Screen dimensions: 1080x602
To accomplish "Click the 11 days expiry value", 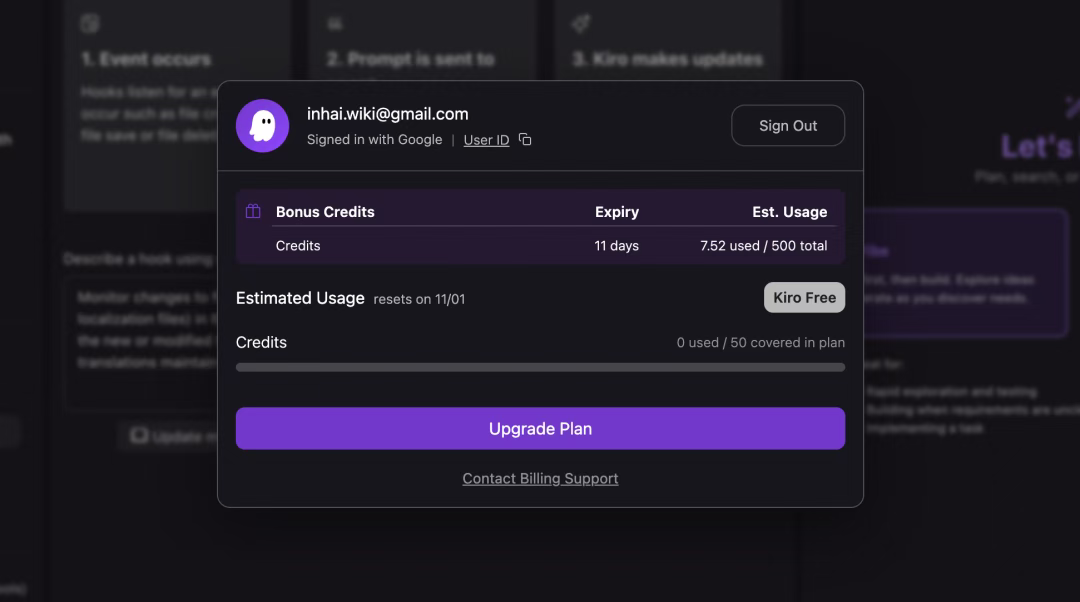I will (x=616, y=246).
